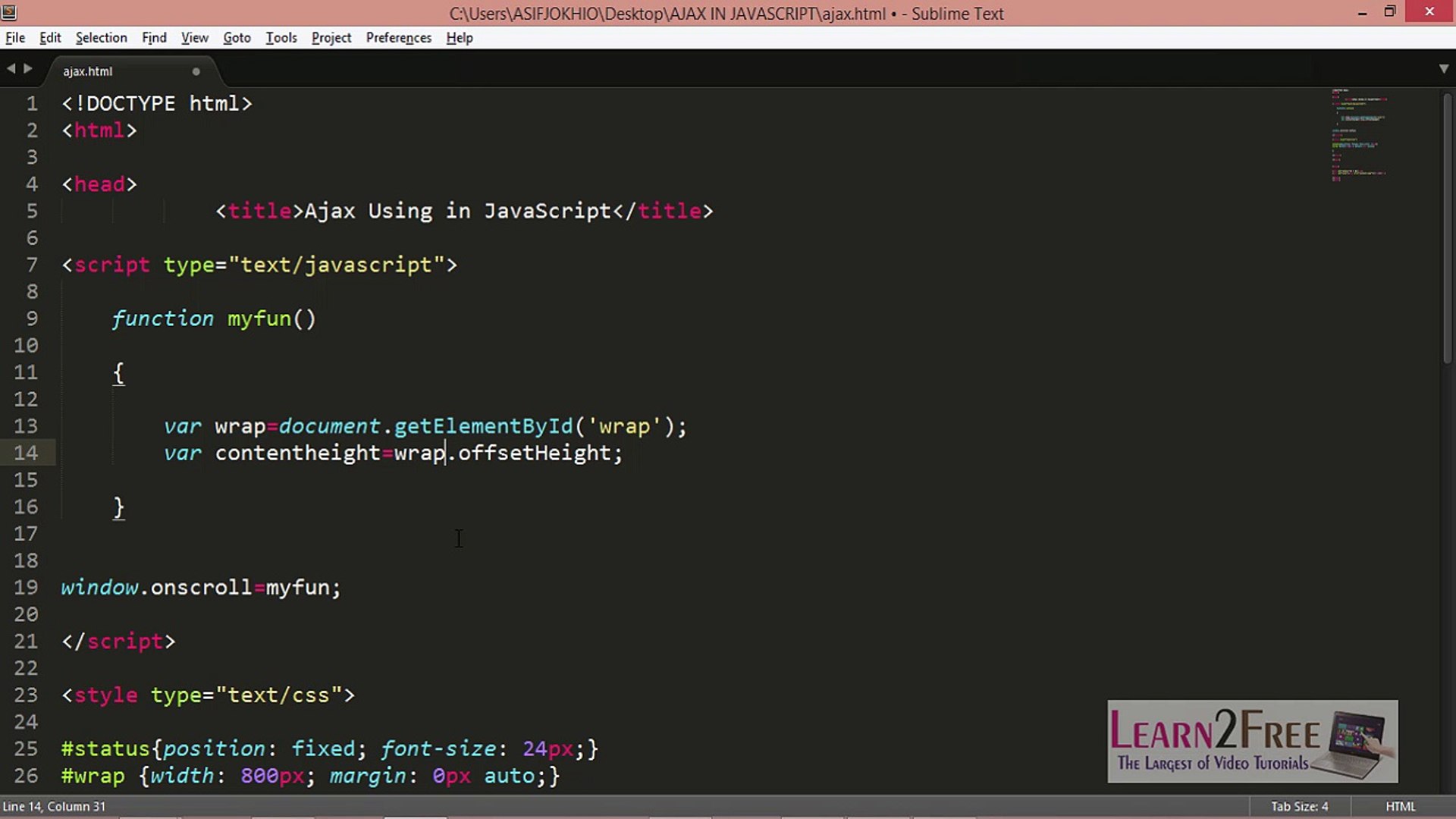Click the Sublime Text icon in the title bar
The width and height of the screenshot is (1456, 819).
9,12
